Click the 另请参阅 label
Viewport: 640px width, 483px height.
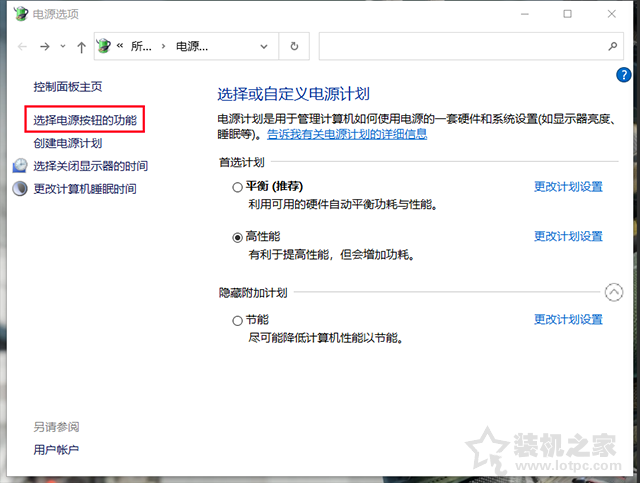(x=56, y=427)
